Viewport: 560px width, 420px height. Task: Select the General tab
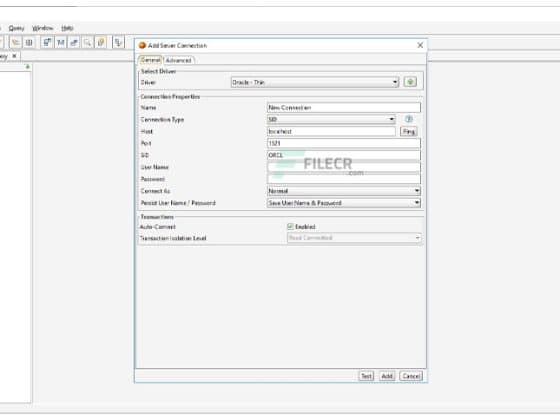click(150, 60)
